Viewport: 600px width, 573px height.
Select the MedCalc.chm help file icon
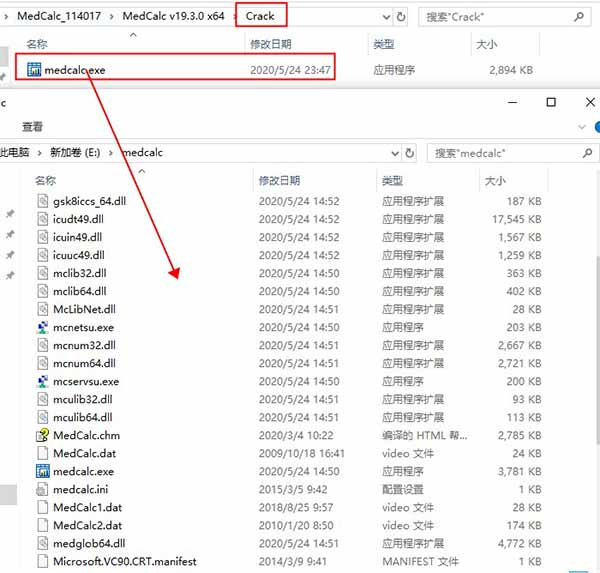[x=42, y=435]
